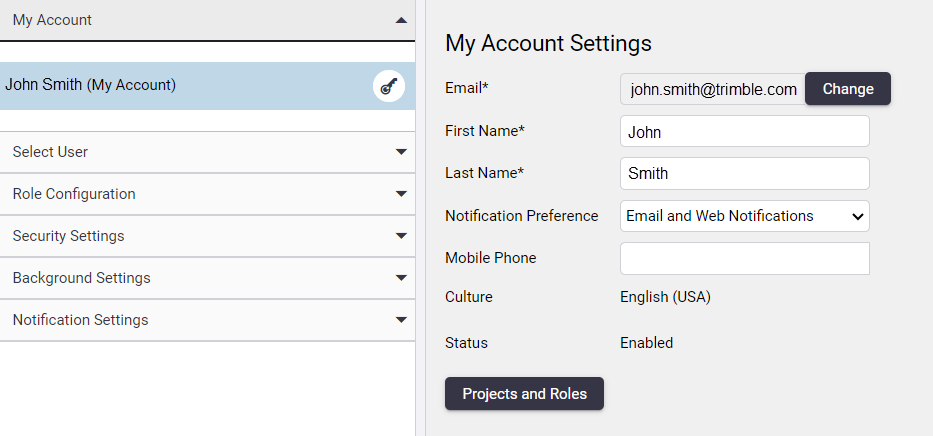933x436 pixels.
Task: Focus the empty Mobile Phone field
Action: coord(744,258)
